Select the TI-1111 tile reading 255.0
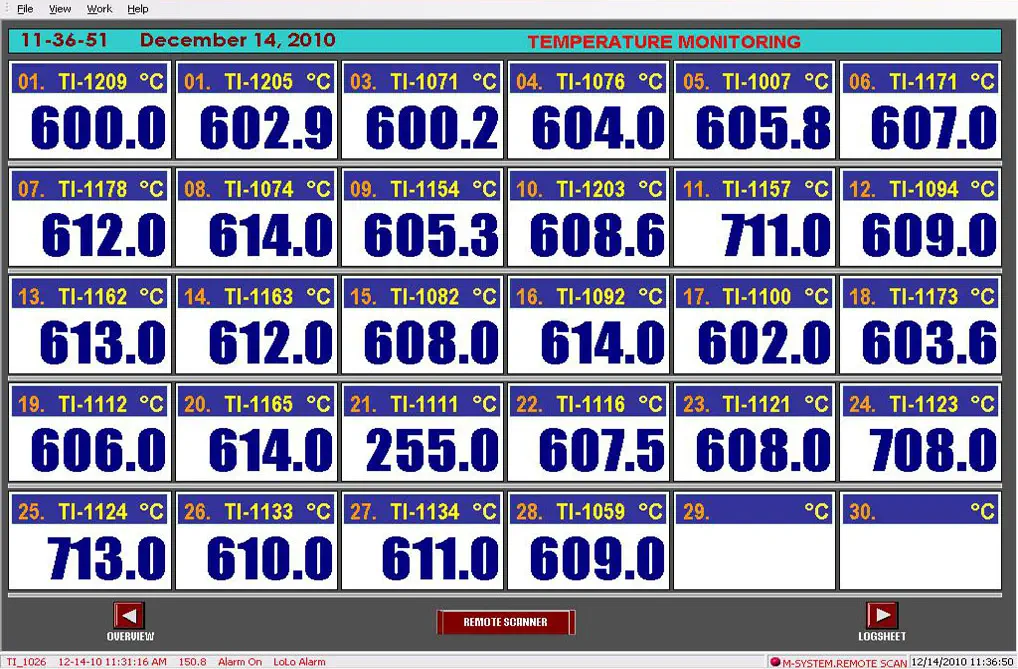 (423, 433)
